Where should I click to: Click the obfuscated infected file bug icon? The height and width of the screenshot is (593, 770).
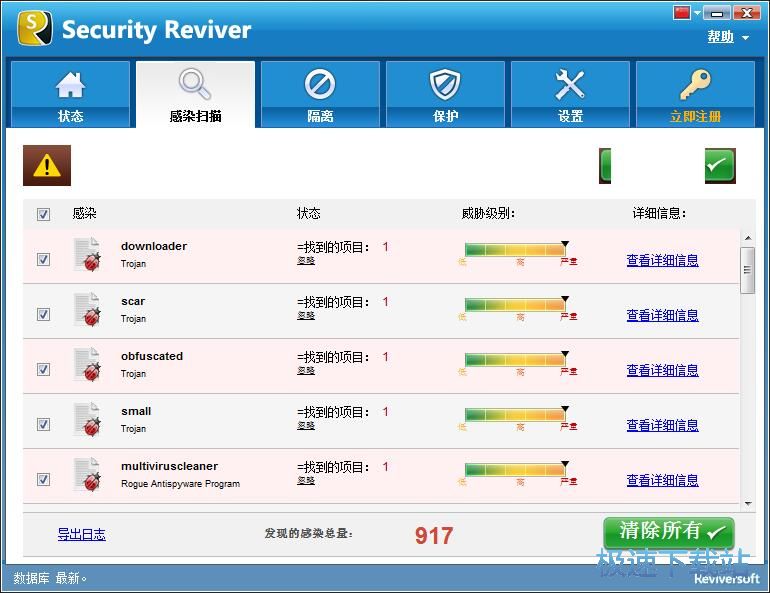[x=87, y=364]
